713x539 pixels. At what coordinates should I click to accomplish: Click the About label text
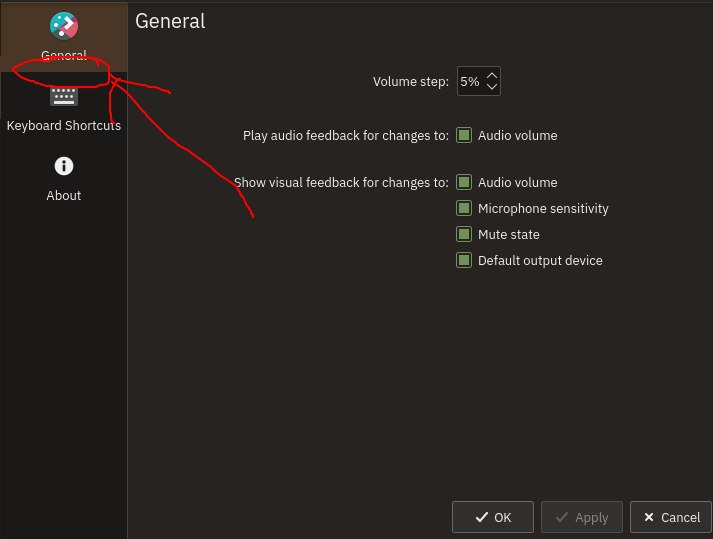tap(64, 196)
